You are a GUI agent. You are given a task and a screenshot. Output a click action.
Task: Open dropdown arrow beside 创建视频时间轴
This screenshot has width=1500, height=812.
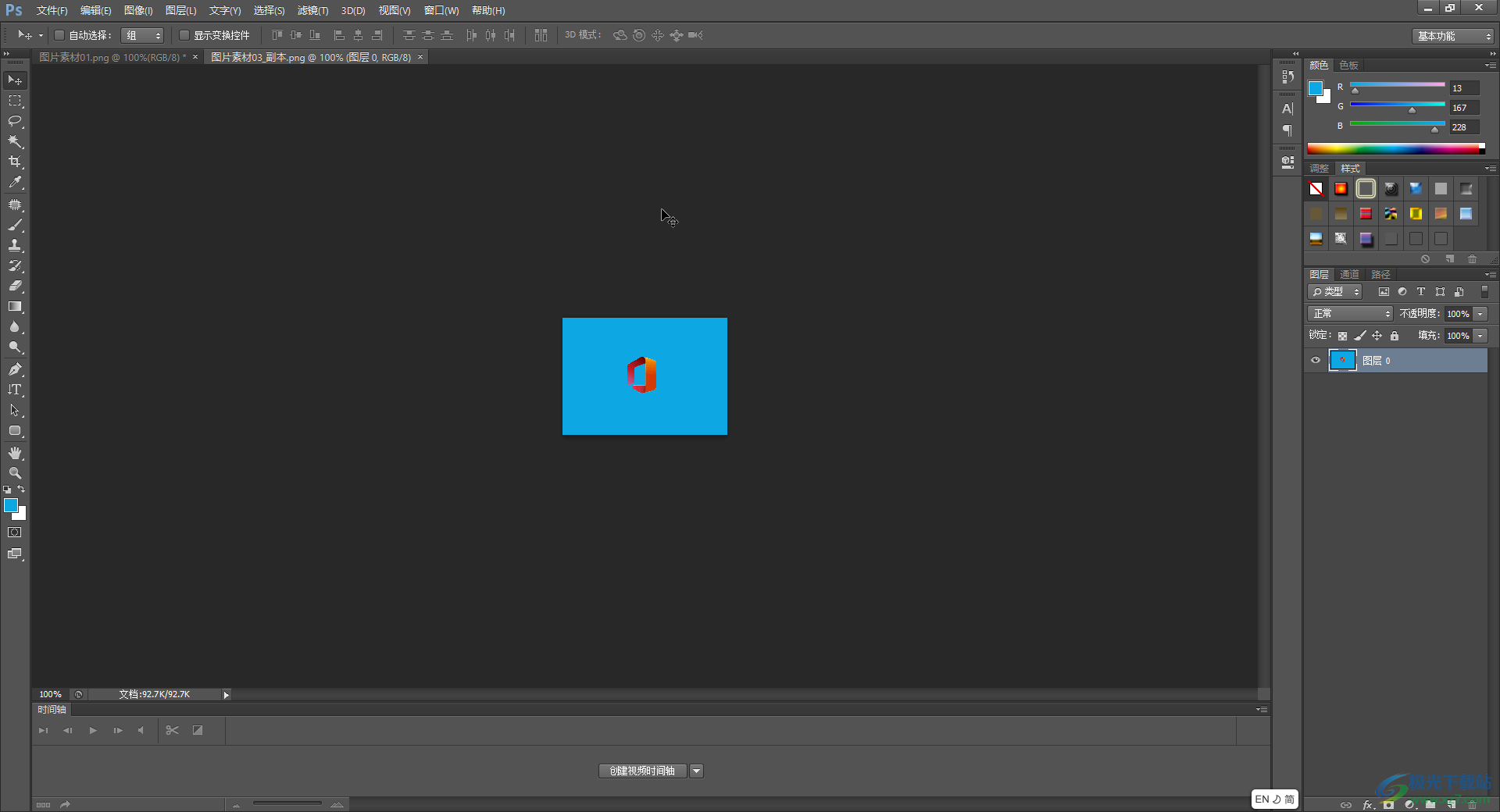[x=696, y=771]
